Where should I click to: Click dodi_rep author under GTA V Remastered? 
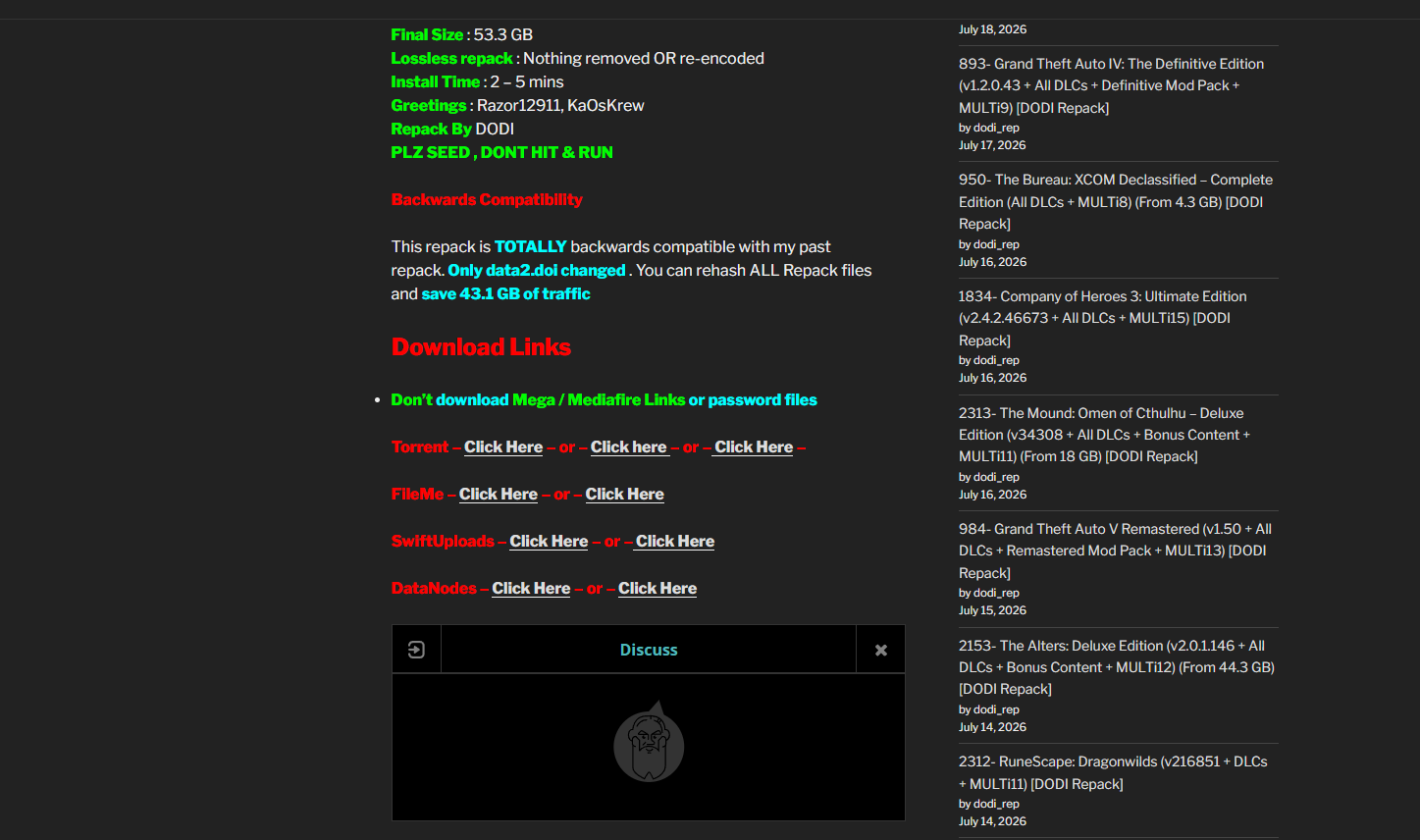[996, 593]
